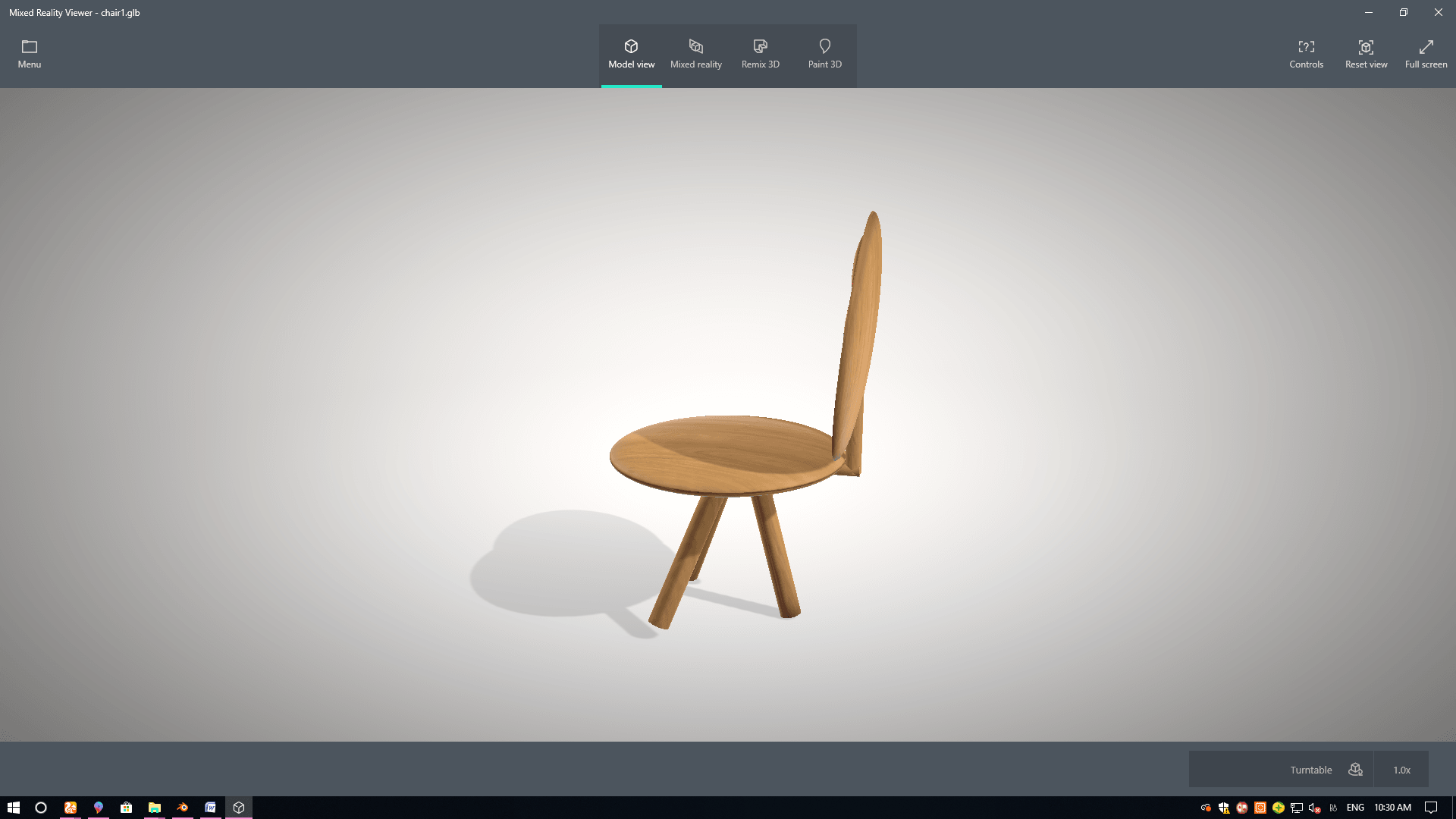Open the 10:30 AM clock calendar
Viewport: 1456px width, 819px height.
(x=1392, y=808)
